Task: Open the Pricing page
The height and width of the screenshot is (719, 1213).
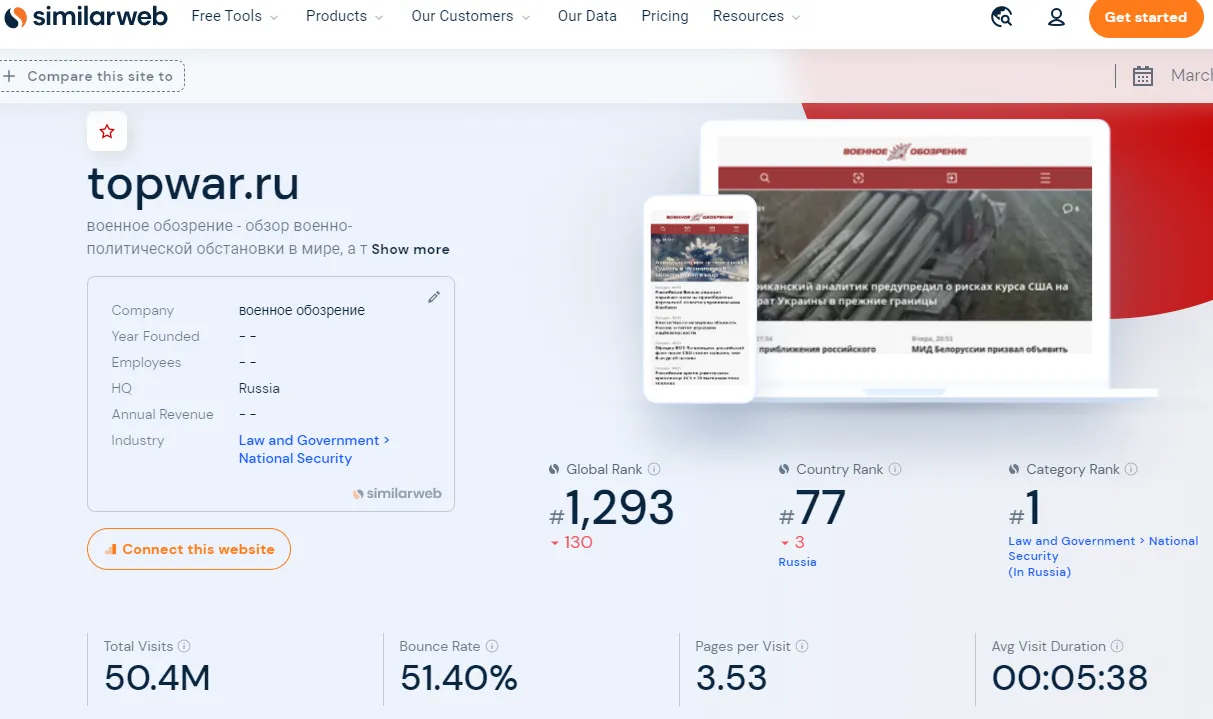Action: [665, 16]
